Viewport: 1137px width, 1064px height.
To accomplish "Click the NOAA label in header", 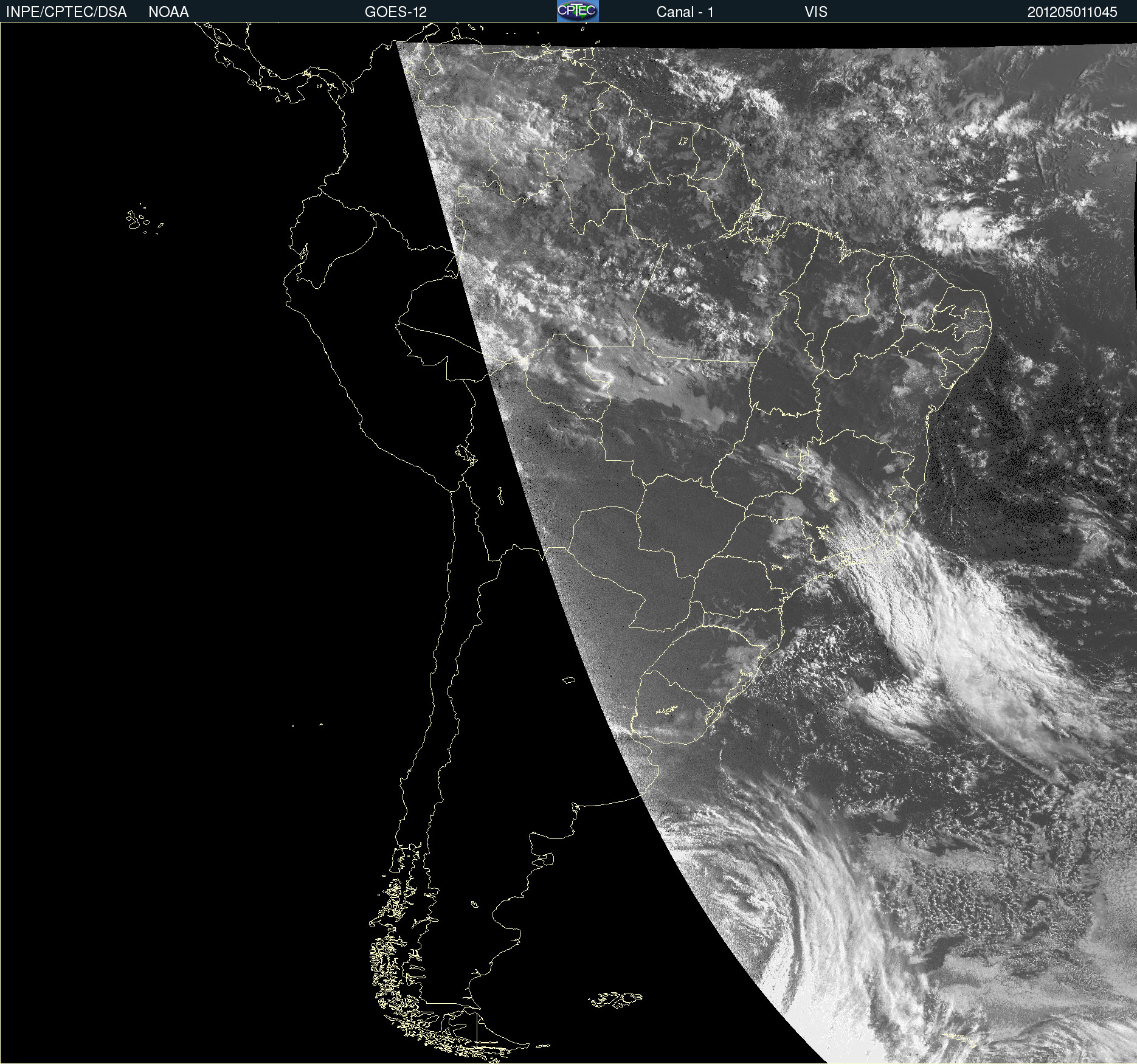I will (x=168, y=12).
